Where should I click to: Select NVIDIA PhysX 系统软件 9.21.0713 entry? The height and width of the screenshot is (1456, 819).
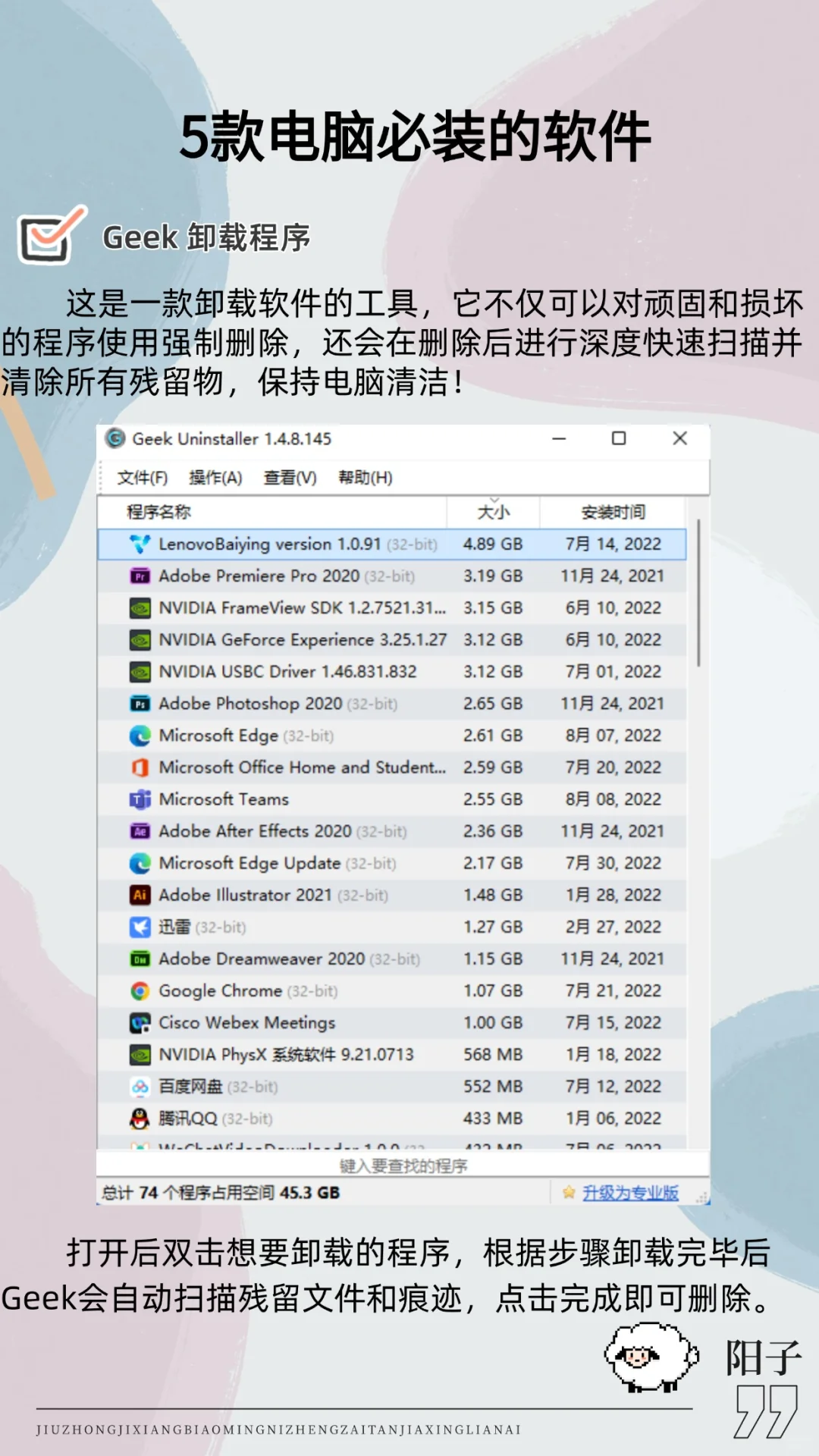click(392, 1055)
